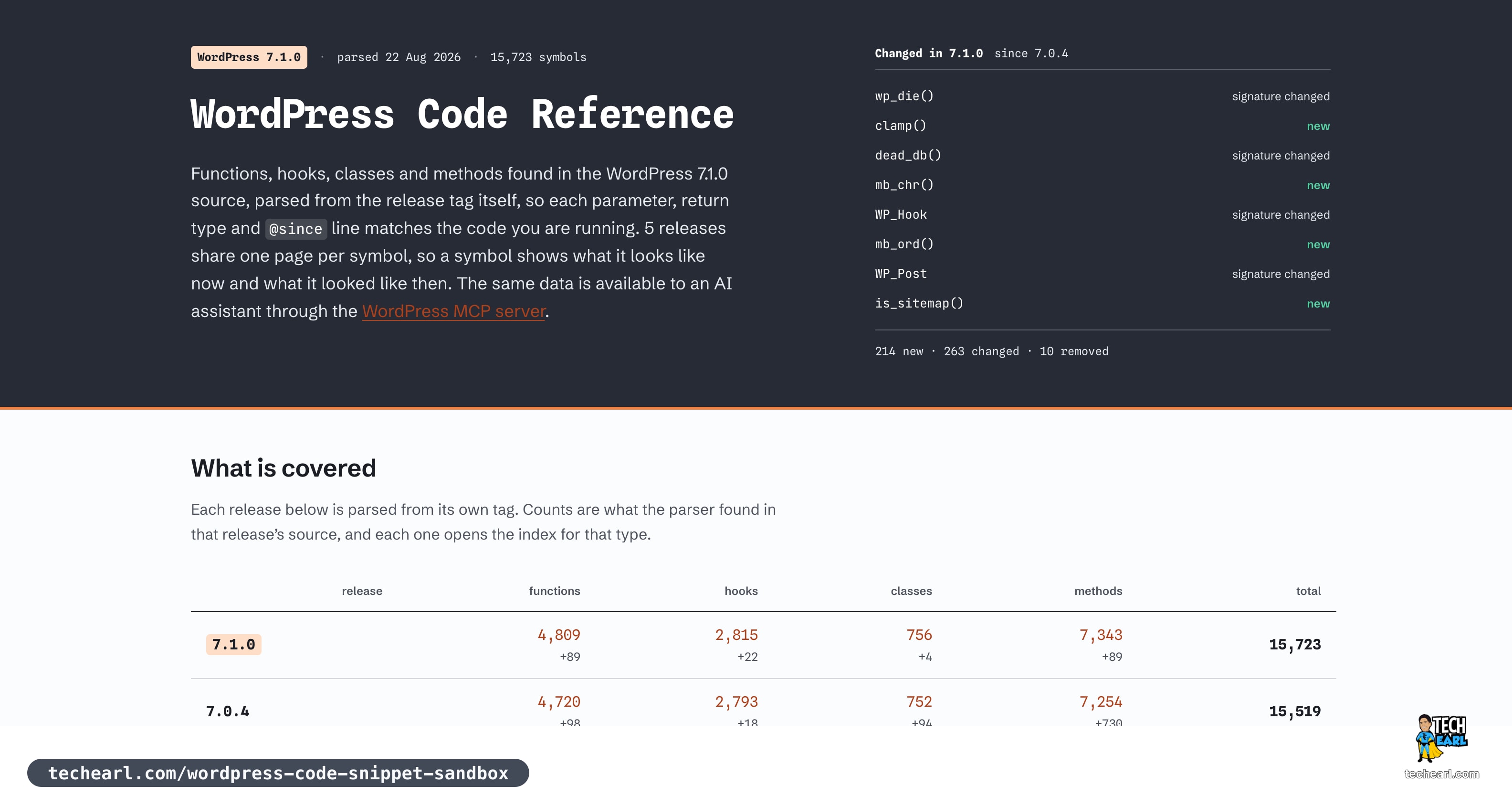Open WP_Post class entry

point(901,274)
